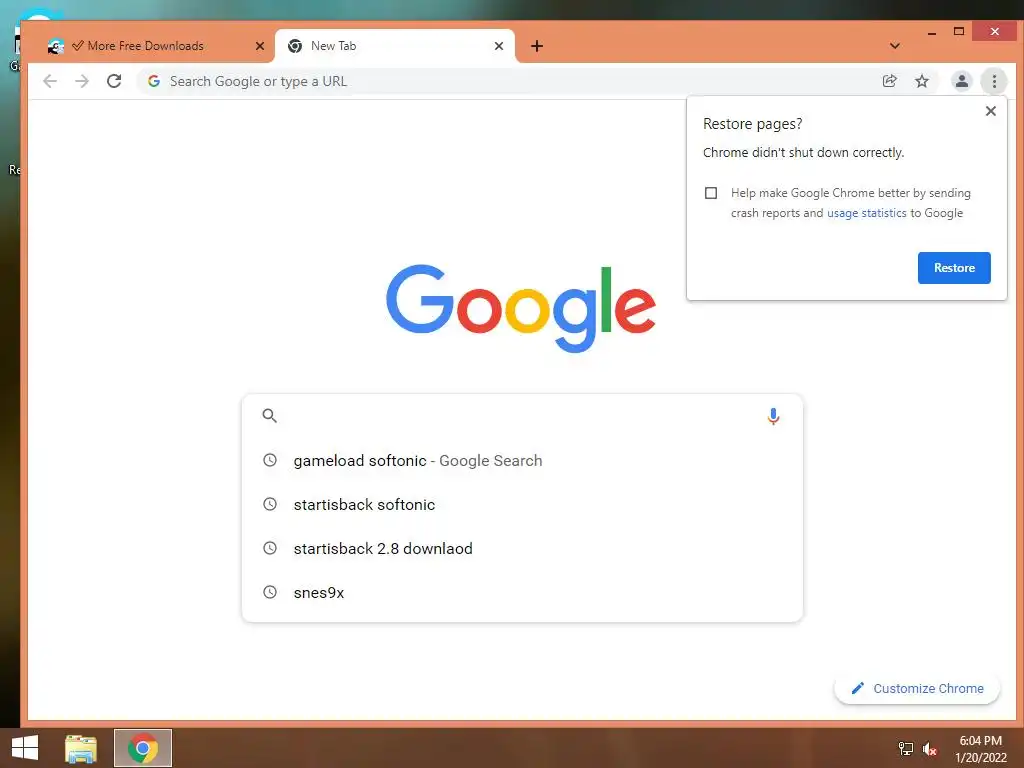1024x768 pixels.
Task: Click the search magnifier icon
Action: (x=270, y=415)
